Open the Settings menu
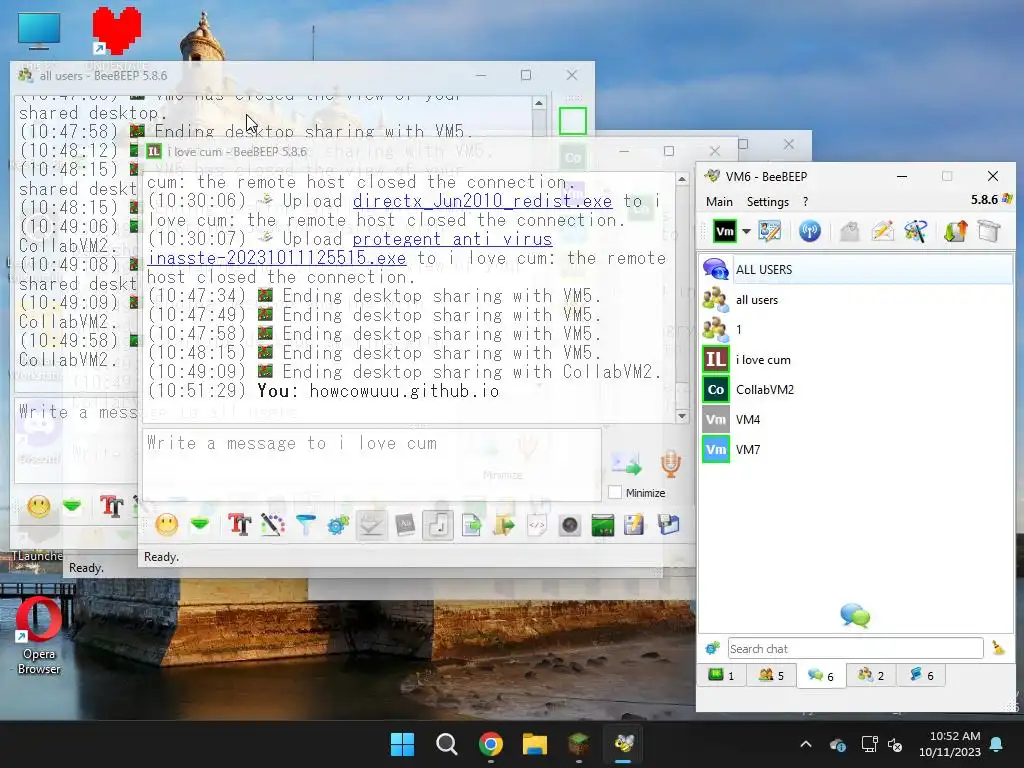This screenshot has width=1024, height=768. pyautogui.click(x=768, y=202)
